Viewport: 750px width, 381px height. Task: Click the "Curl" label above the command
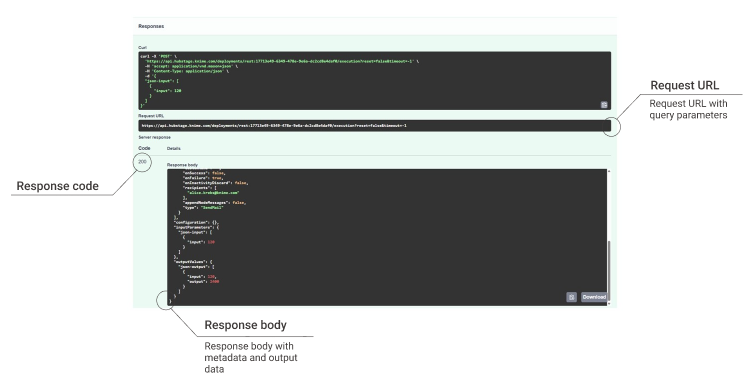click(142, 48)
